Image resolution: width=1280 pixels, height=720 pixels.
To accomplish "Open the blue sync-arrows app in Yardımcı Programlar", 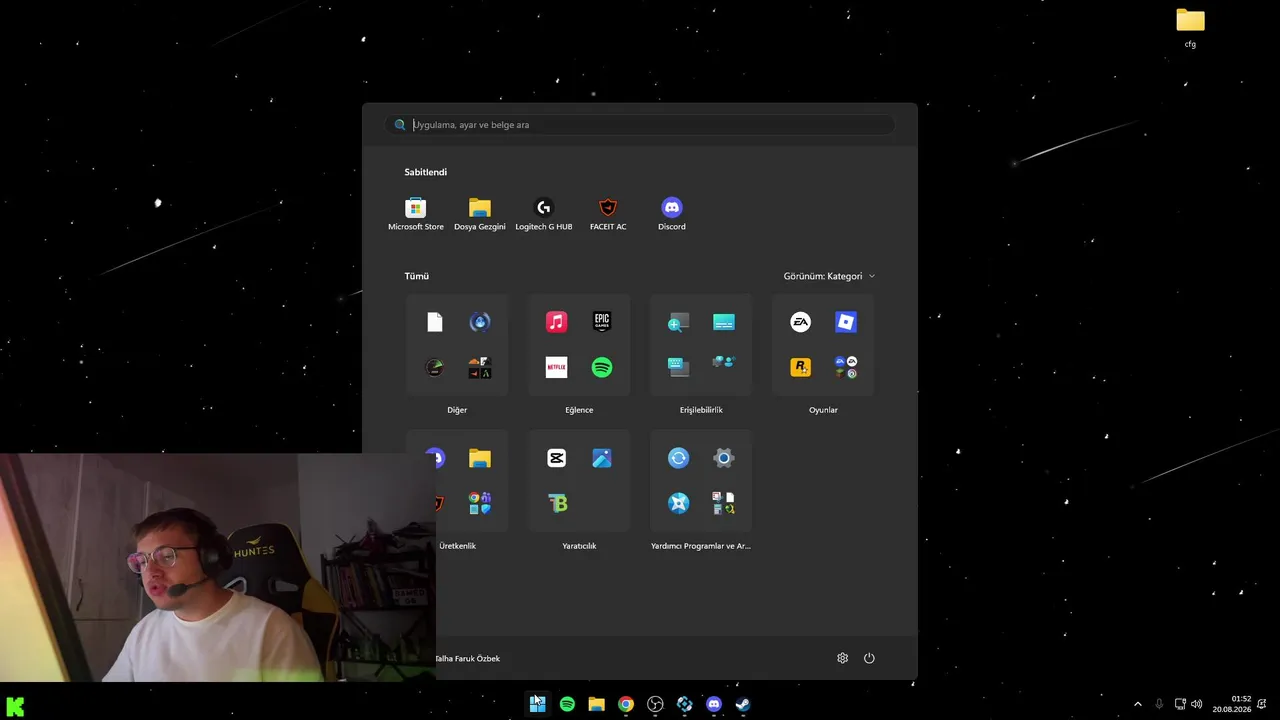I will tap(679, 458).
